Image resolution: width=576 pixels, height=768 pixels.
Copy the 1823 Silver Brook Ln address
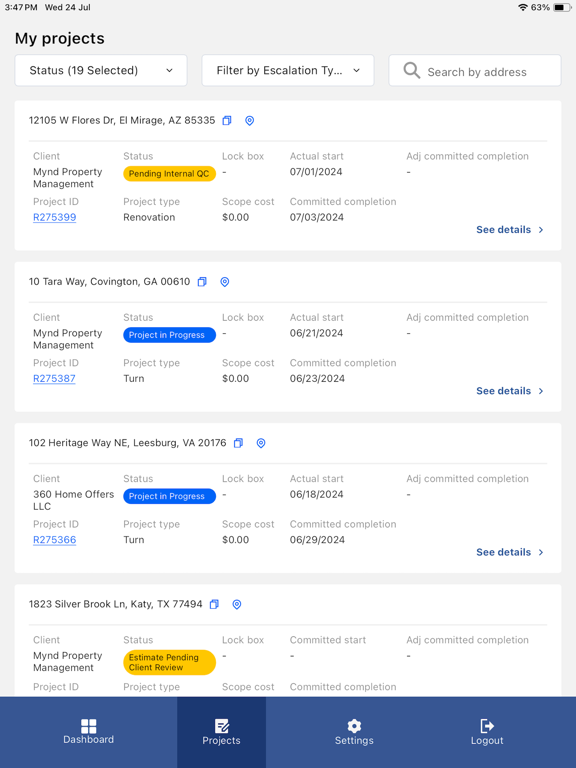[214, 604]
